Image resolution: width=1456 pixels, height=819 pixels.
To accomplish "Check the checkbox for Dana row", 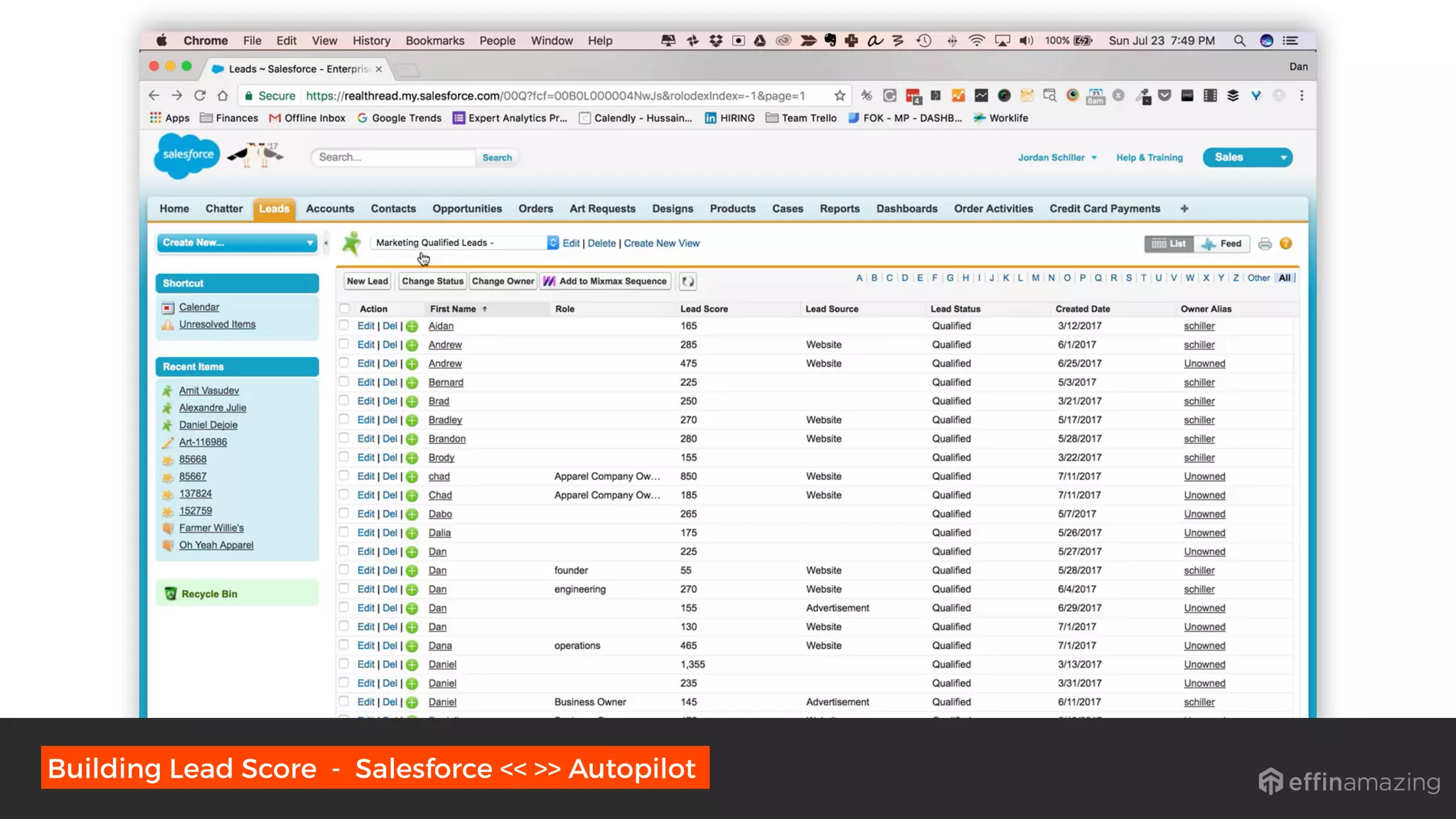I will pos(344,645).
